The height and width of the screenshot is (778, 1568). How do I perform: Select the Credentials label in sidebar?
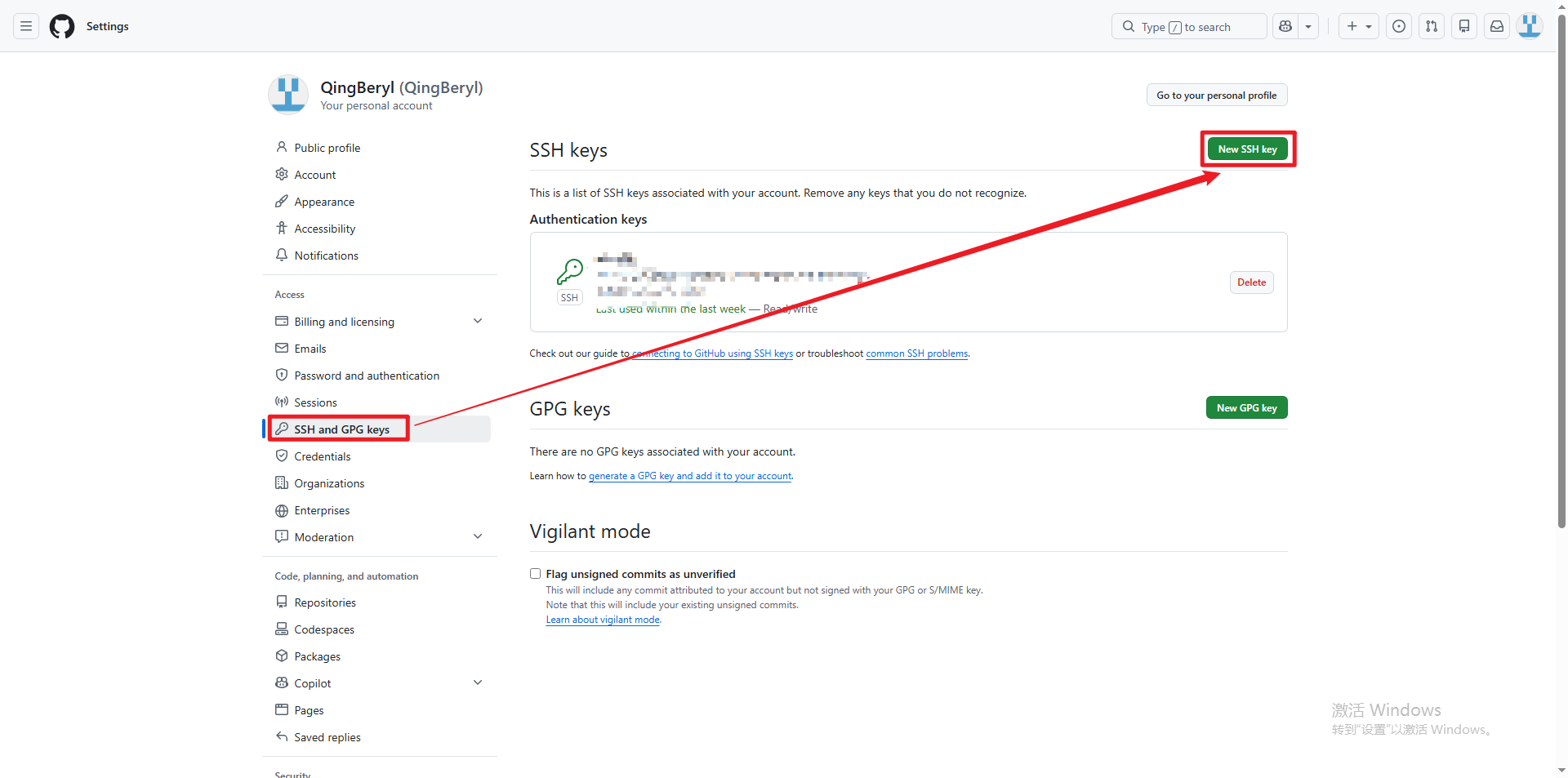click(x=323, y=456)
